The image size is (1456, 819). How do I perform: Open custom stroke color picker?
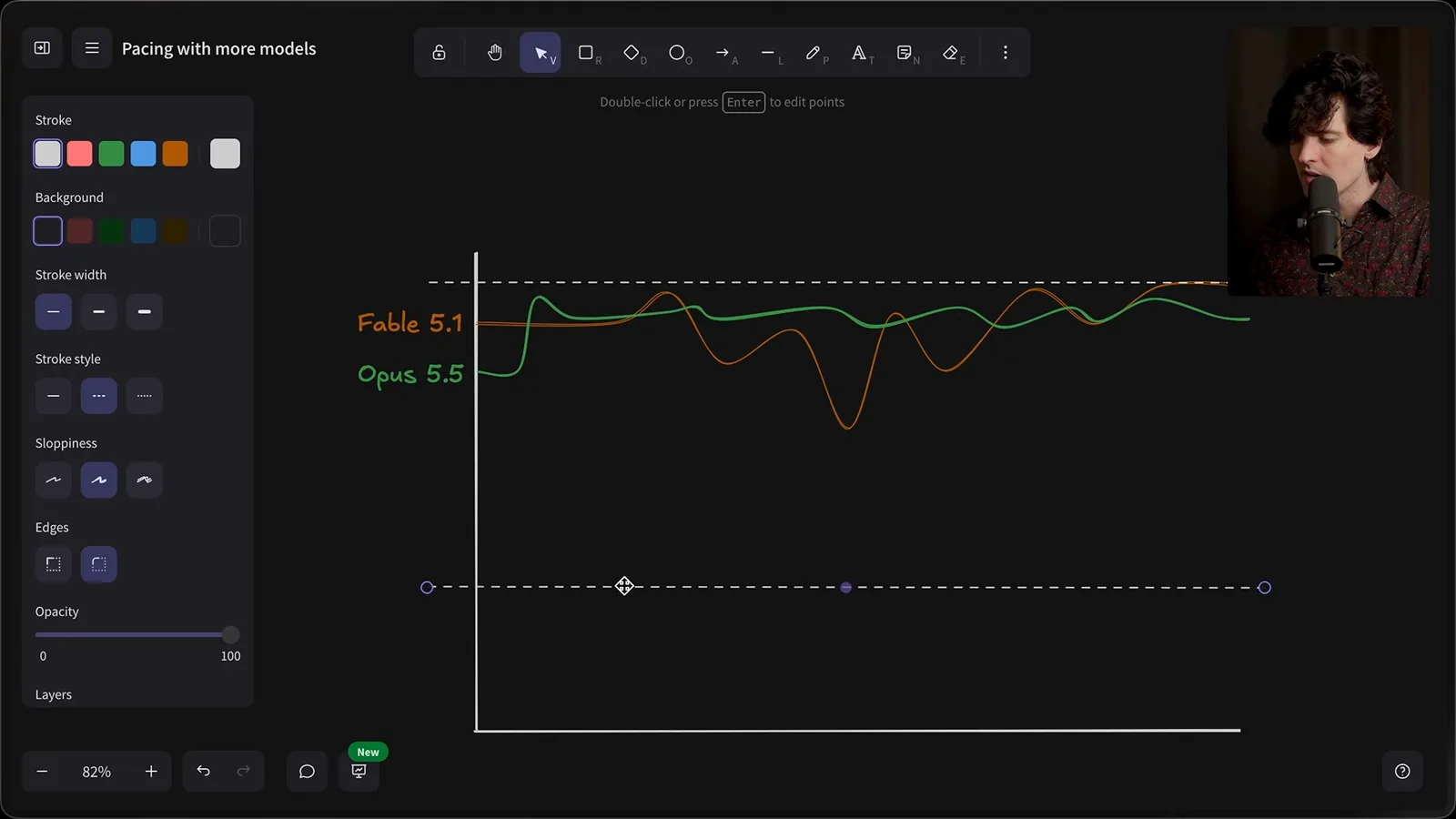225,154
